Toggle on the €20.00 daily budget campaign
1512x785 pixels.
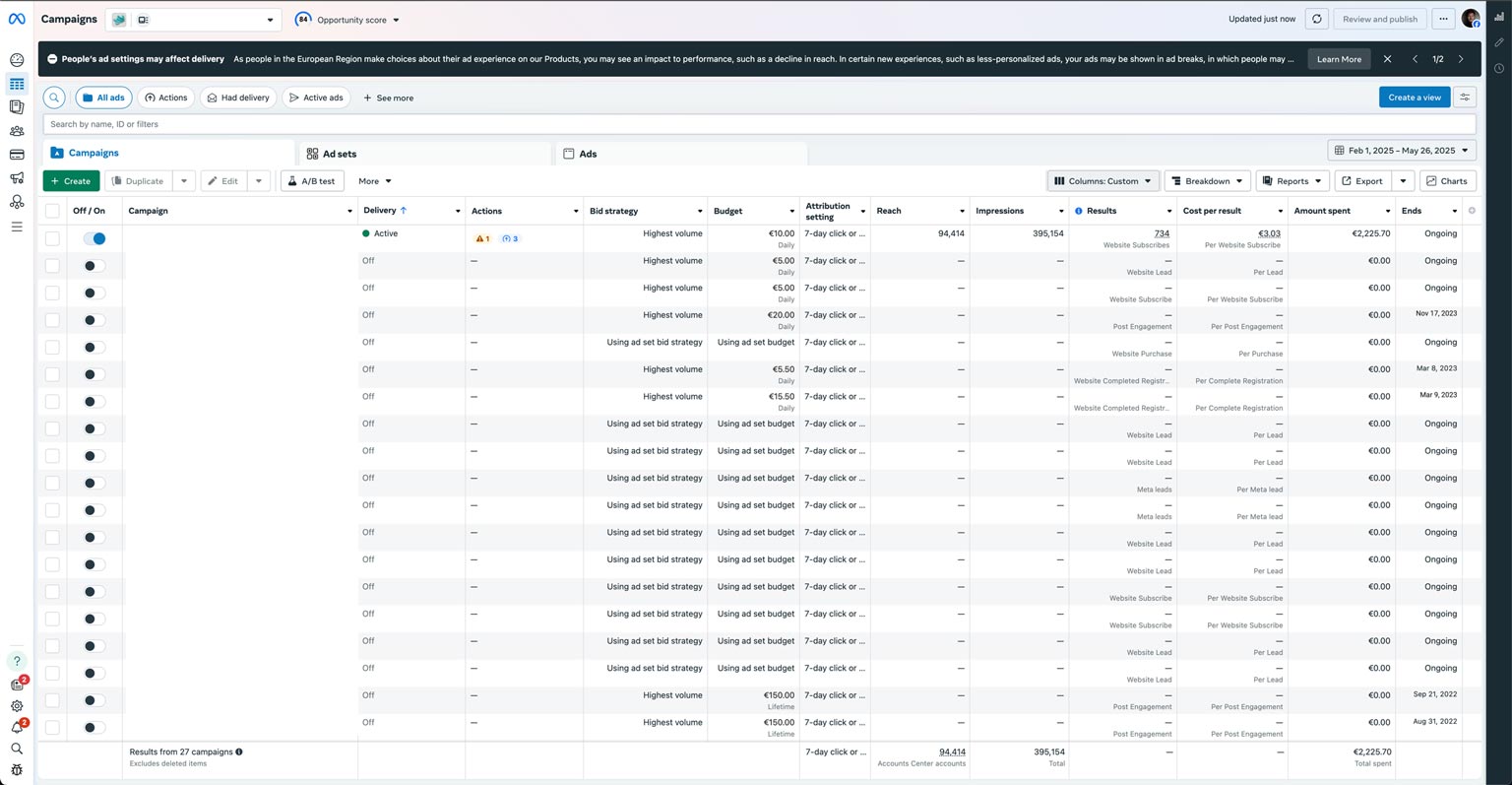[x=94, y=320]
